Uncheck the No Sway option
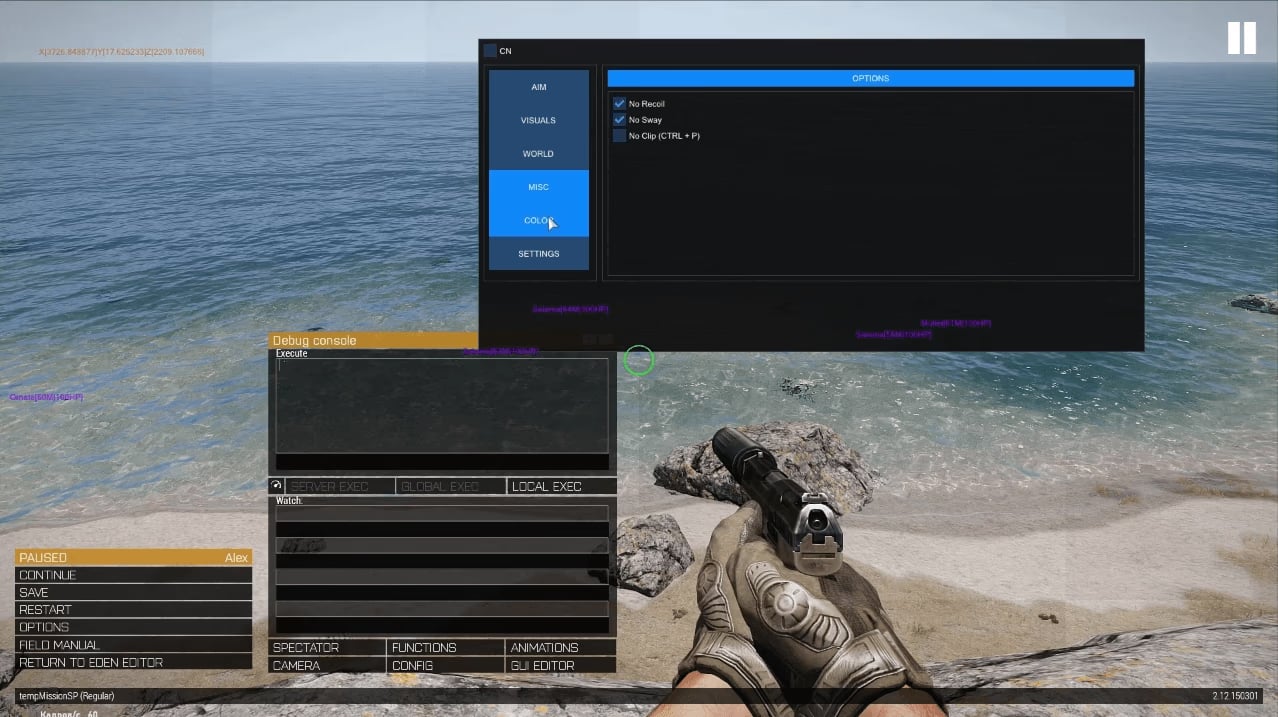The height and width of the screenshot is (717, 1278). tap(619, 120)
